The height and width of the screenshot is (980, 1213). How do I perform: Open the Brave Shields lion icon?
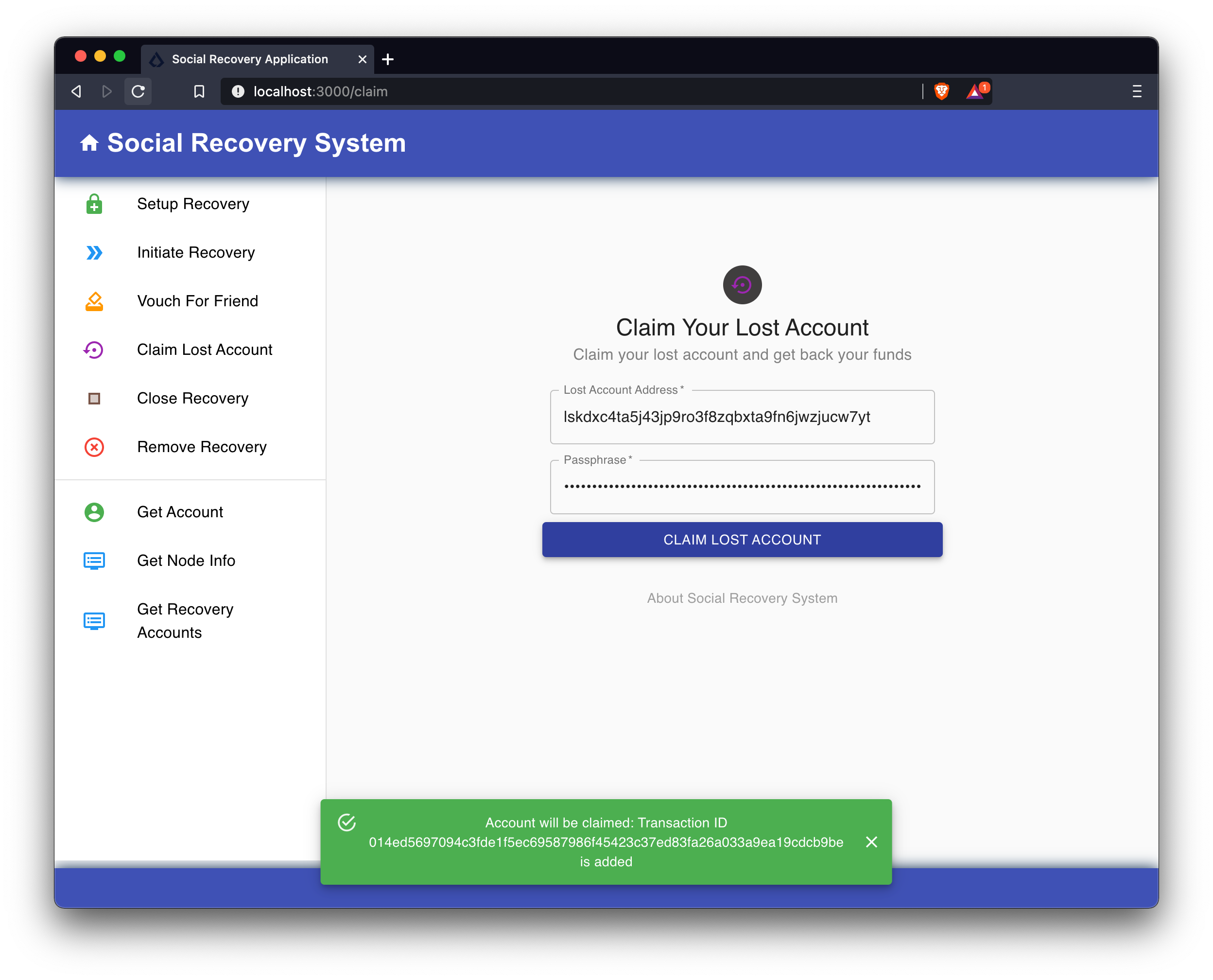click(x=941, y=91)
